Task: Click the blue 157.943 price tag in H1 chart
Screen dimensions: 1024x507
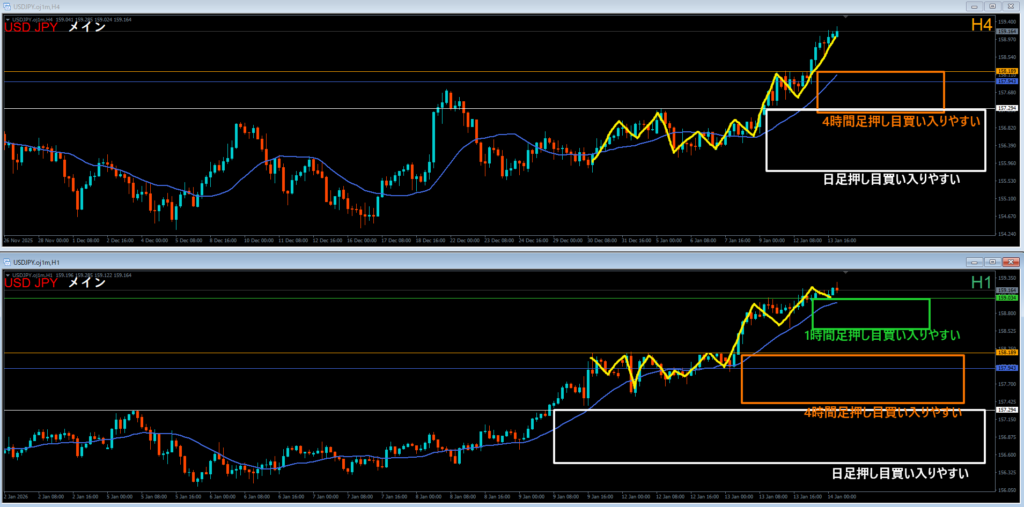Action: [1006, 368]
